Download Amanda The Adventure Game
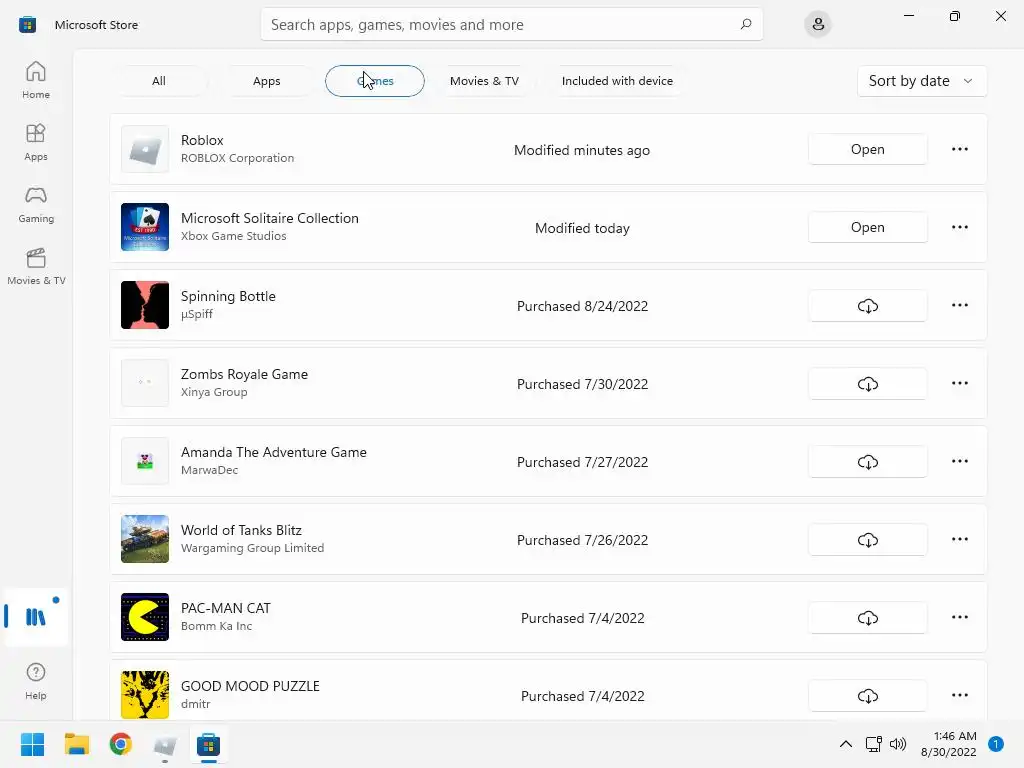Viewport: 1024px width, 768px height. (867, 462)
